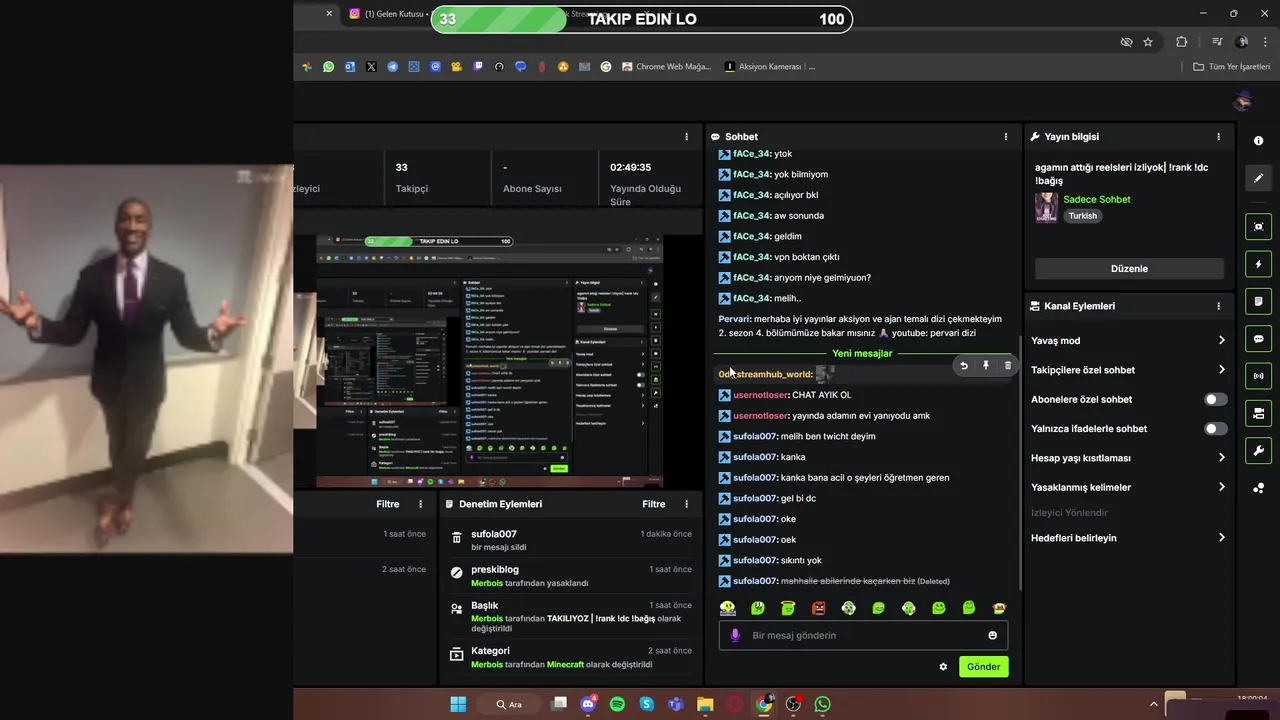Click the Takipçi count 33
Viewport: 1280px width, 720px height.
tap(402, 167)
